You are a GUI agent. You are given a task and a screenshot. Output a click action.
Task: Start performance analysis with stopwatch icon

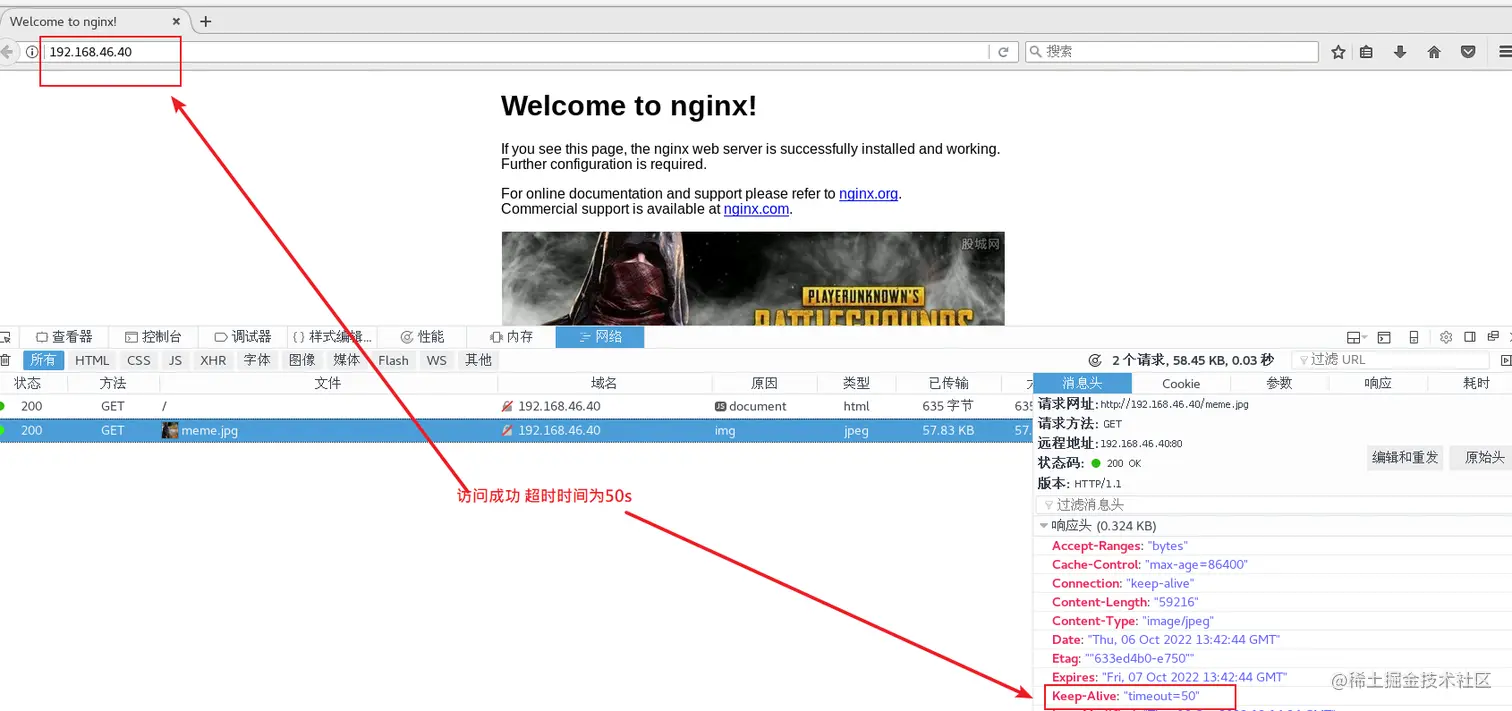point(1097,360)
